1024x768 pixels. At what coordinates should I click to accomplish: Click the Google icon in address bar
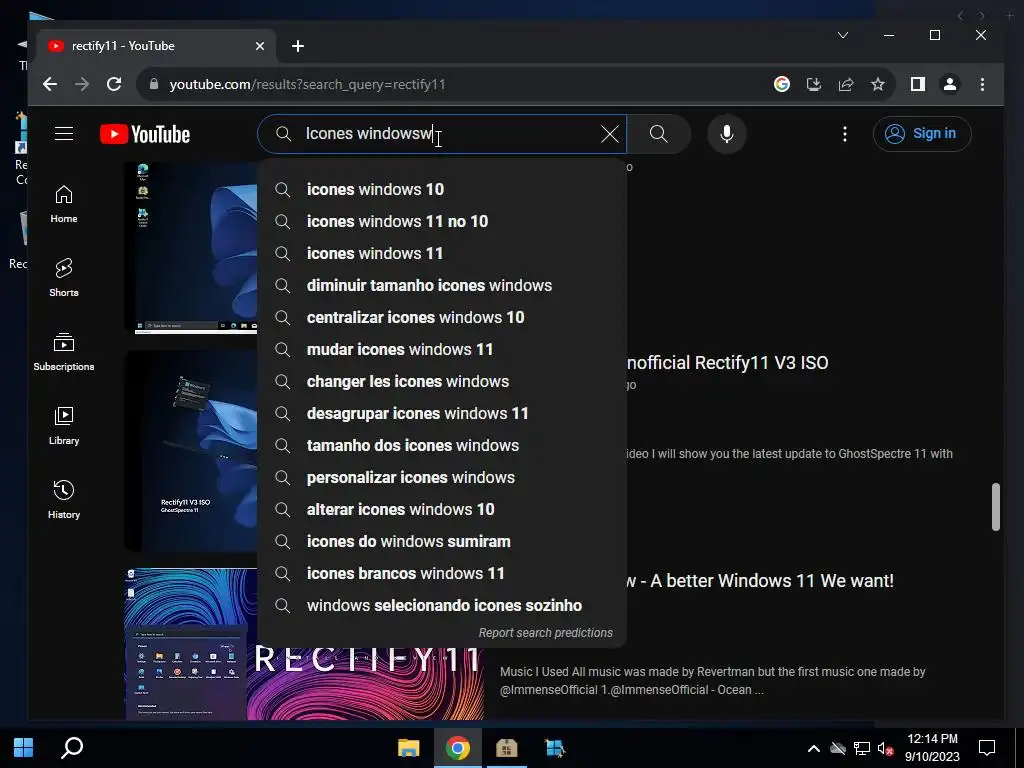pyautogui.click(x=782, y=84)
